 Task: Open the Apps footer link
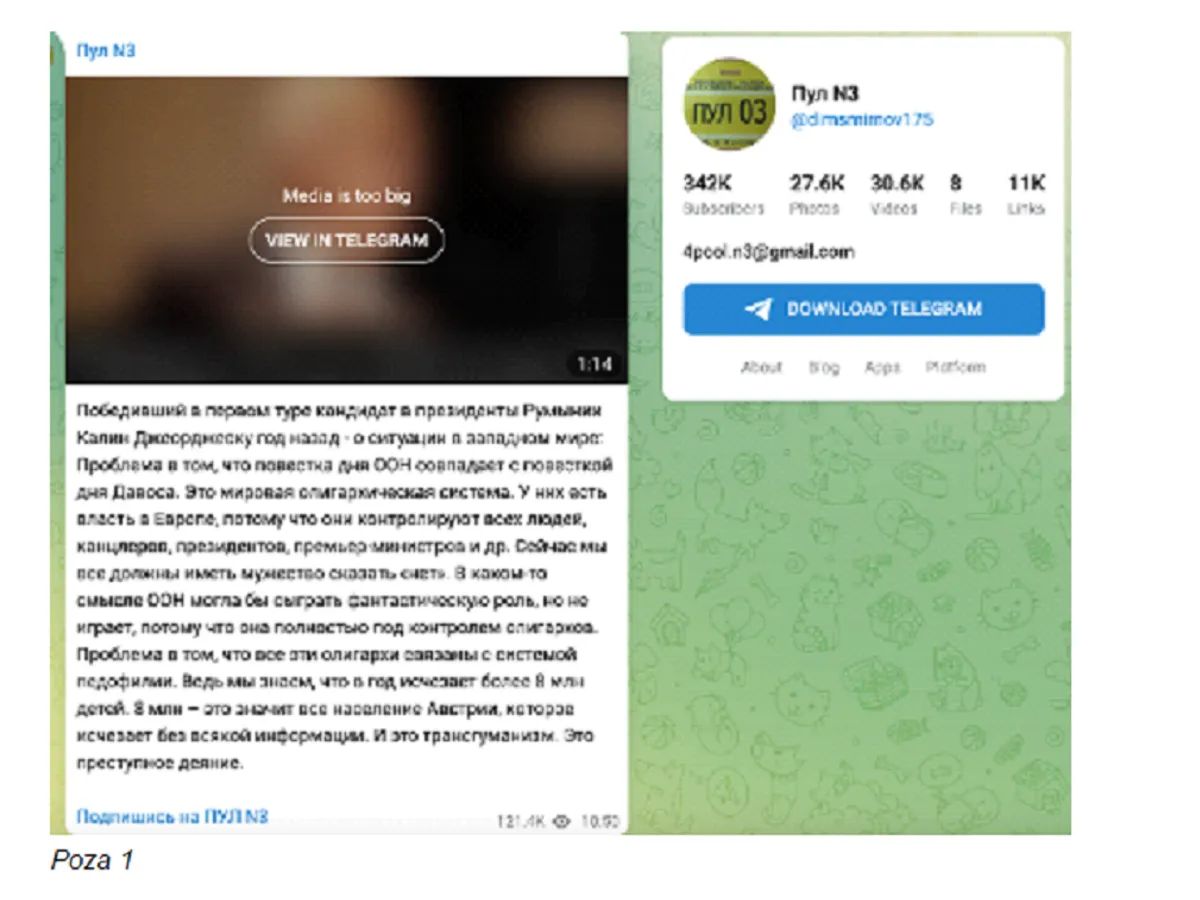click(x=882, y=367)
